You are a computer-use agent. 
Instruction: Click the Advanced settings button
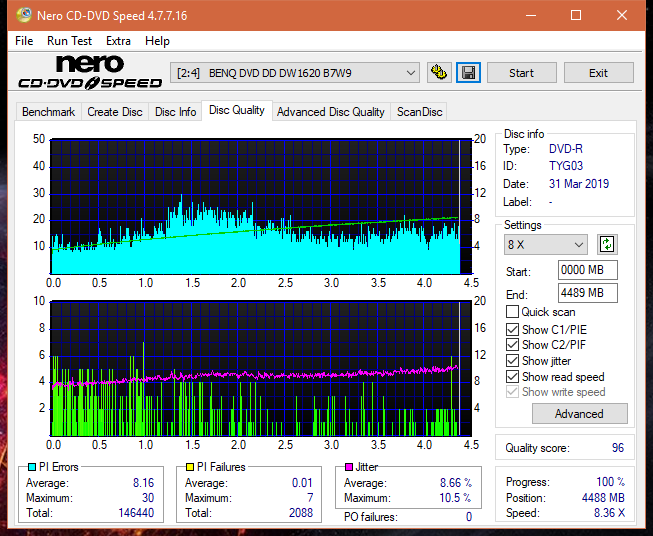point(579,414)
